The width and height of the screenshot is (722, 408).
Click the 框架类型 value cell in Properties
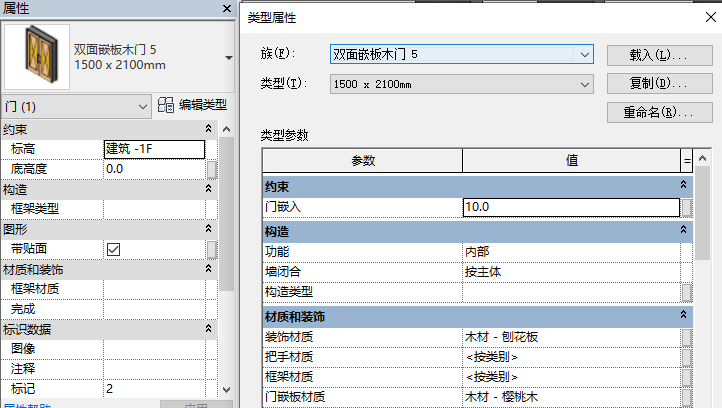coord(154,209)
